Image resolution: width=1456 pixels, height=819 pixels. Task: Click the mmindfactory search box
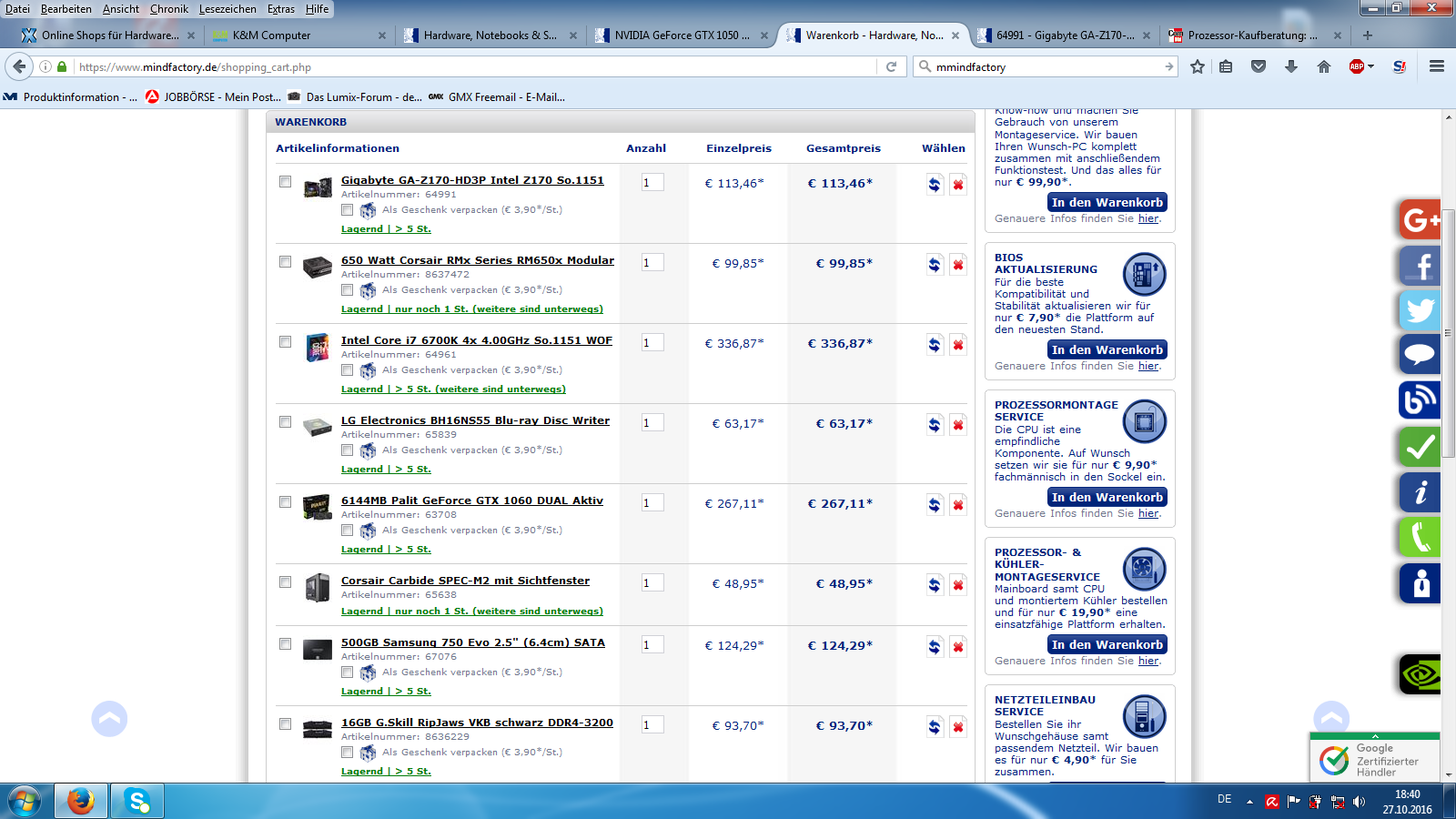[x=1046, y=66]
